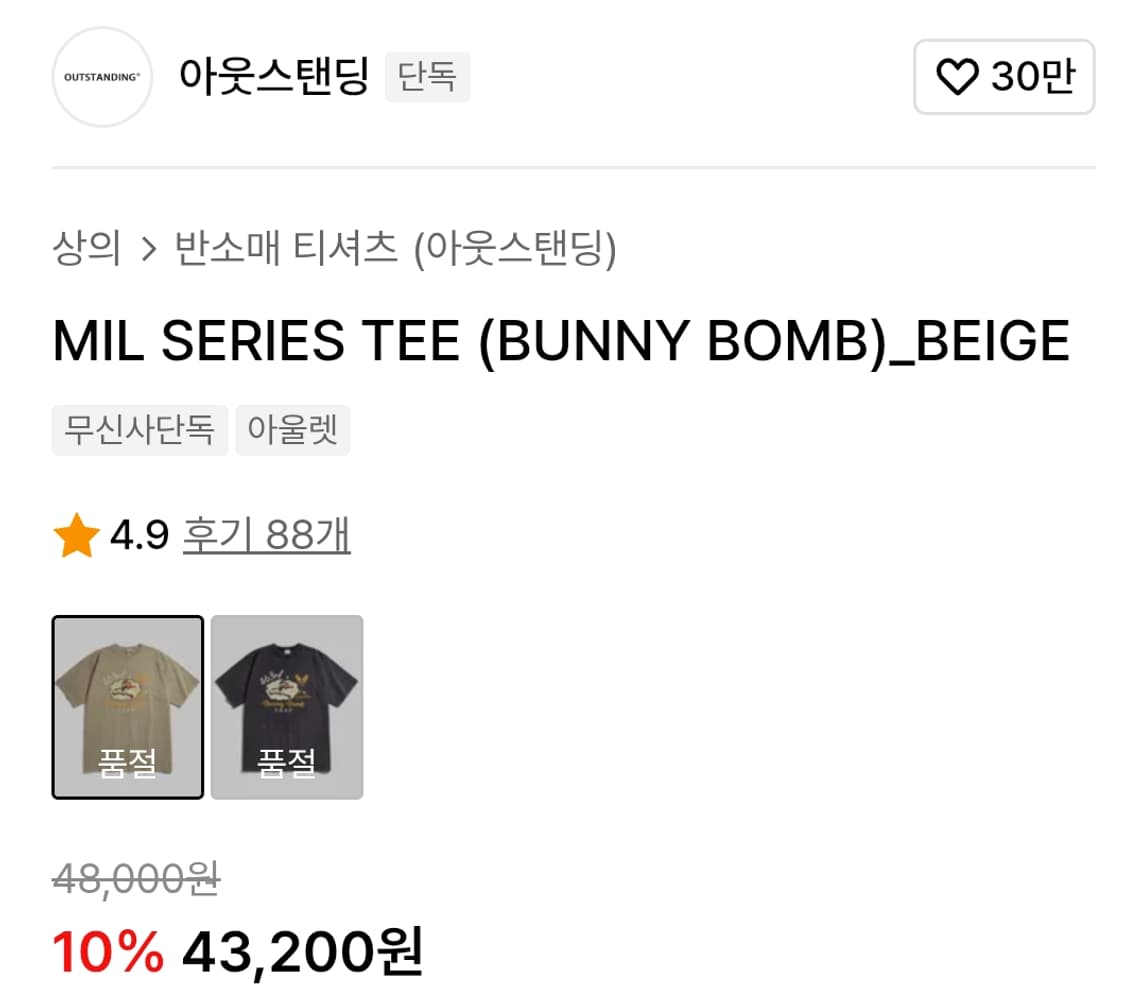Click the strikethrough original price 48,000원
This screenshot has width=1125, height=1001.
(x=136, y=878)
